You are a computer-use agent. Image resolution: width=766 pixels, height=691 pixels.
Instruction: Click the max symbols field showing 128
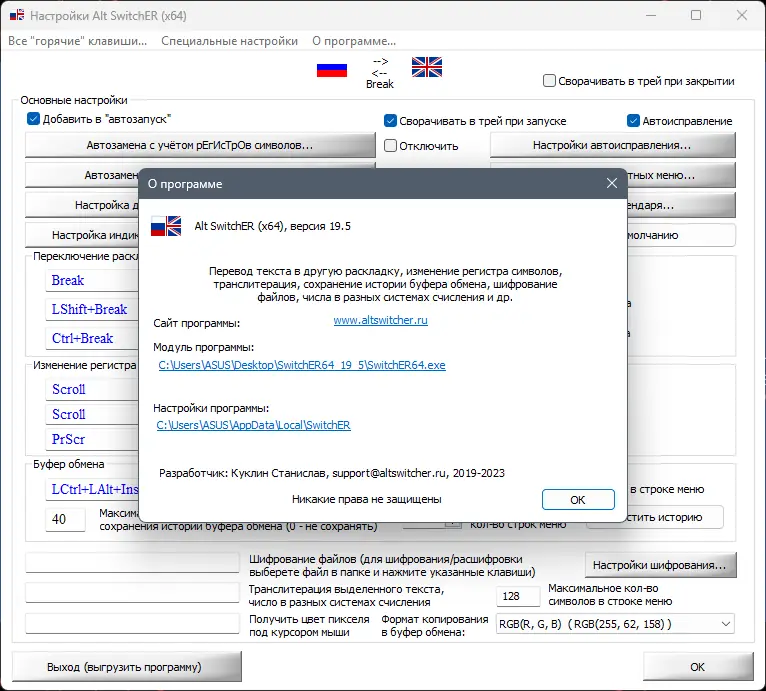[518, 596]
